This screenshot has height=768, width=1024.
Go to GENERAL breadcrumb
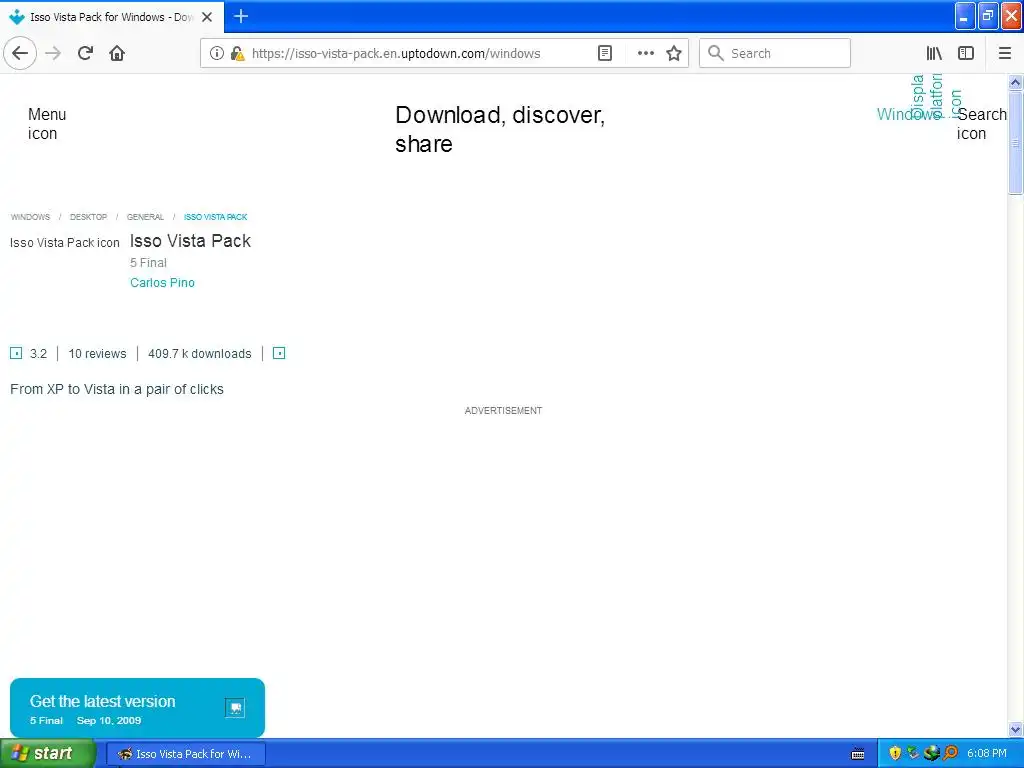(145, 217)
